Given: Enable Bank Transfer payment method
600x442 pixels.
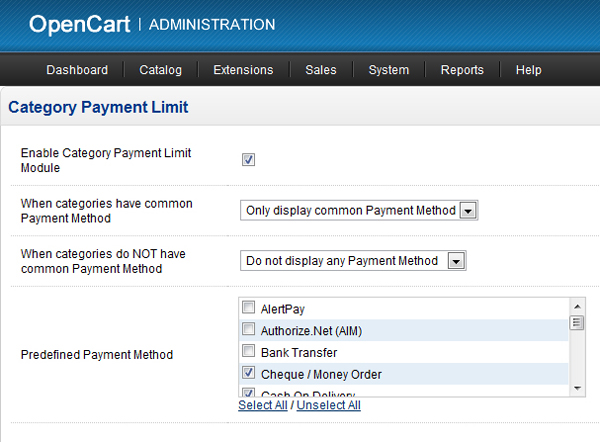Looking at the screenshot, I should 249,352.
